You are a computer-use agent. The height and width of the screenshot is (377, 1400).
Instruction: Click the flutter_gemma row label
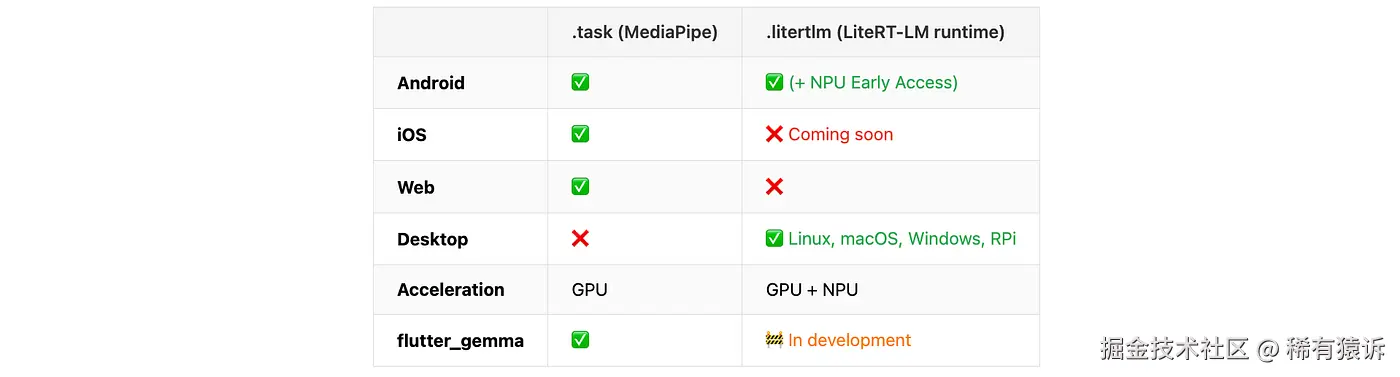point(461,341)
